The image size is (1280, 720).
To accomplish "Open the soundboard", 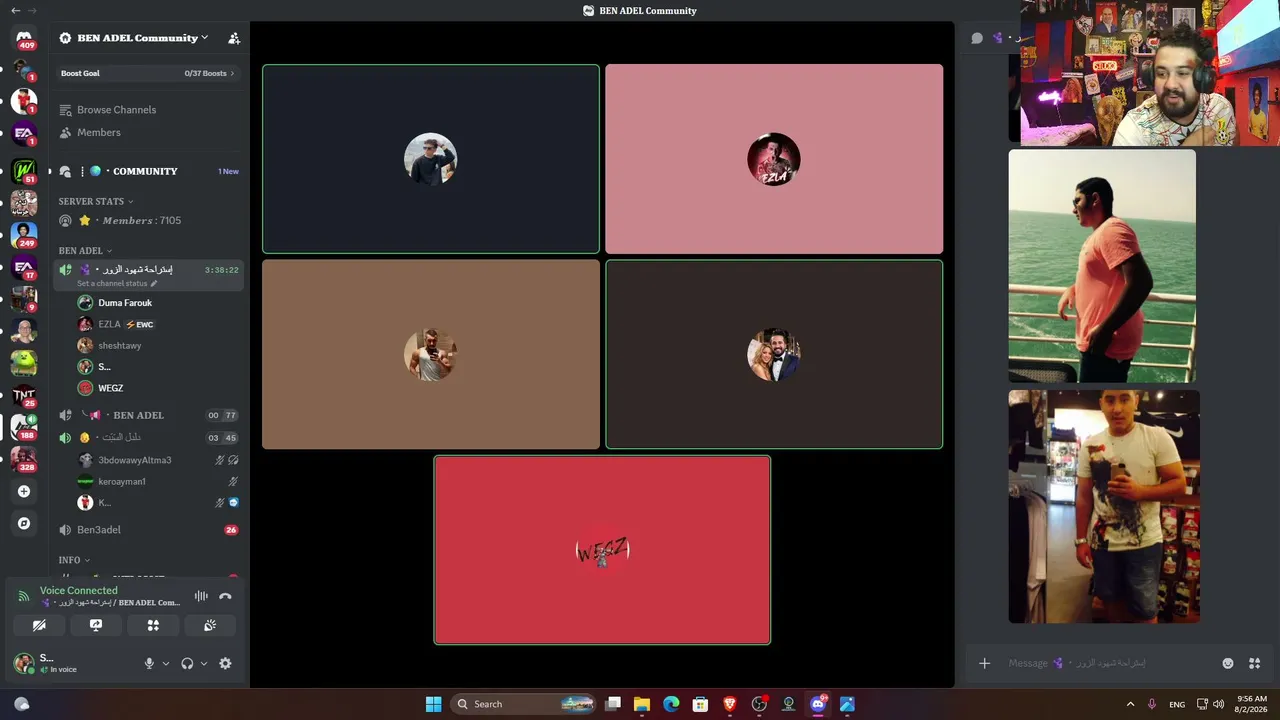I will pos(210,625).
